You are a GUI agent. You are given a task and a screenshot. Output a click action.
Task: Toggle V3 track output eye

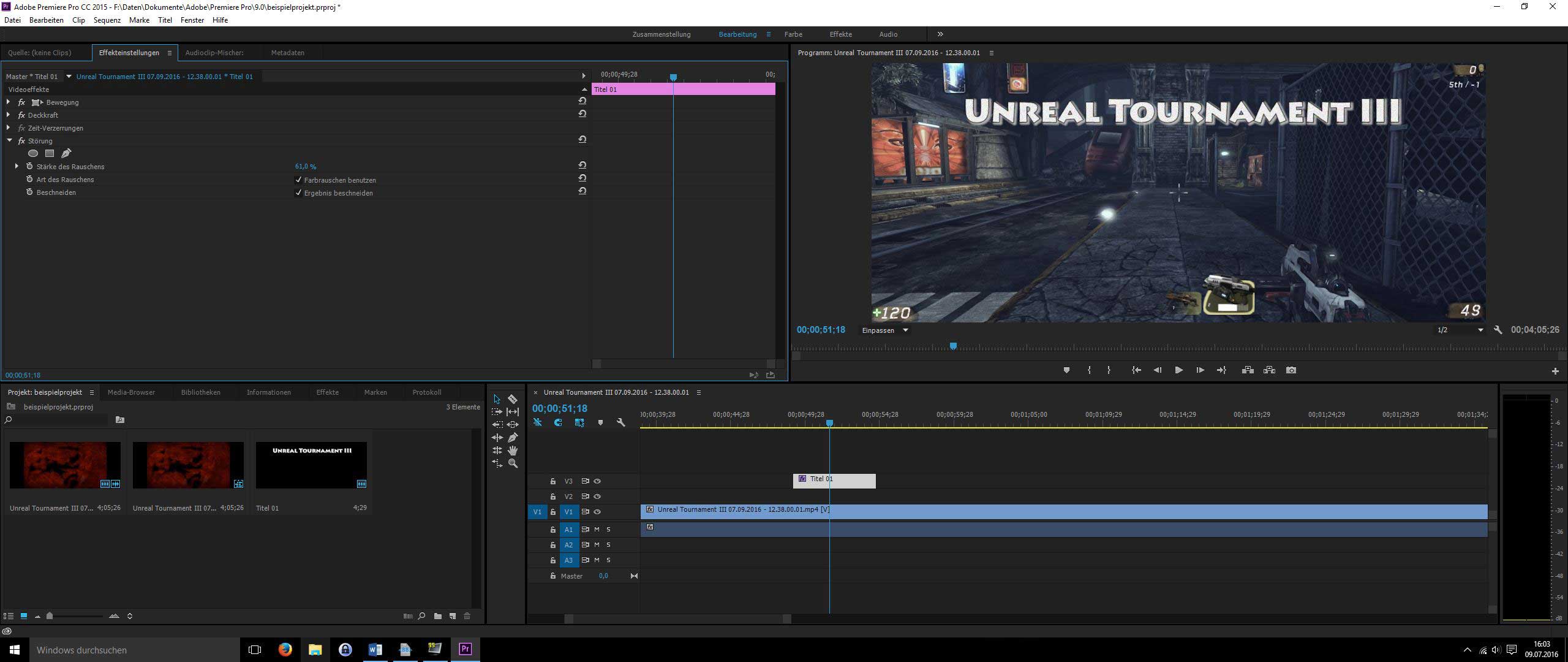pos(598,481)
